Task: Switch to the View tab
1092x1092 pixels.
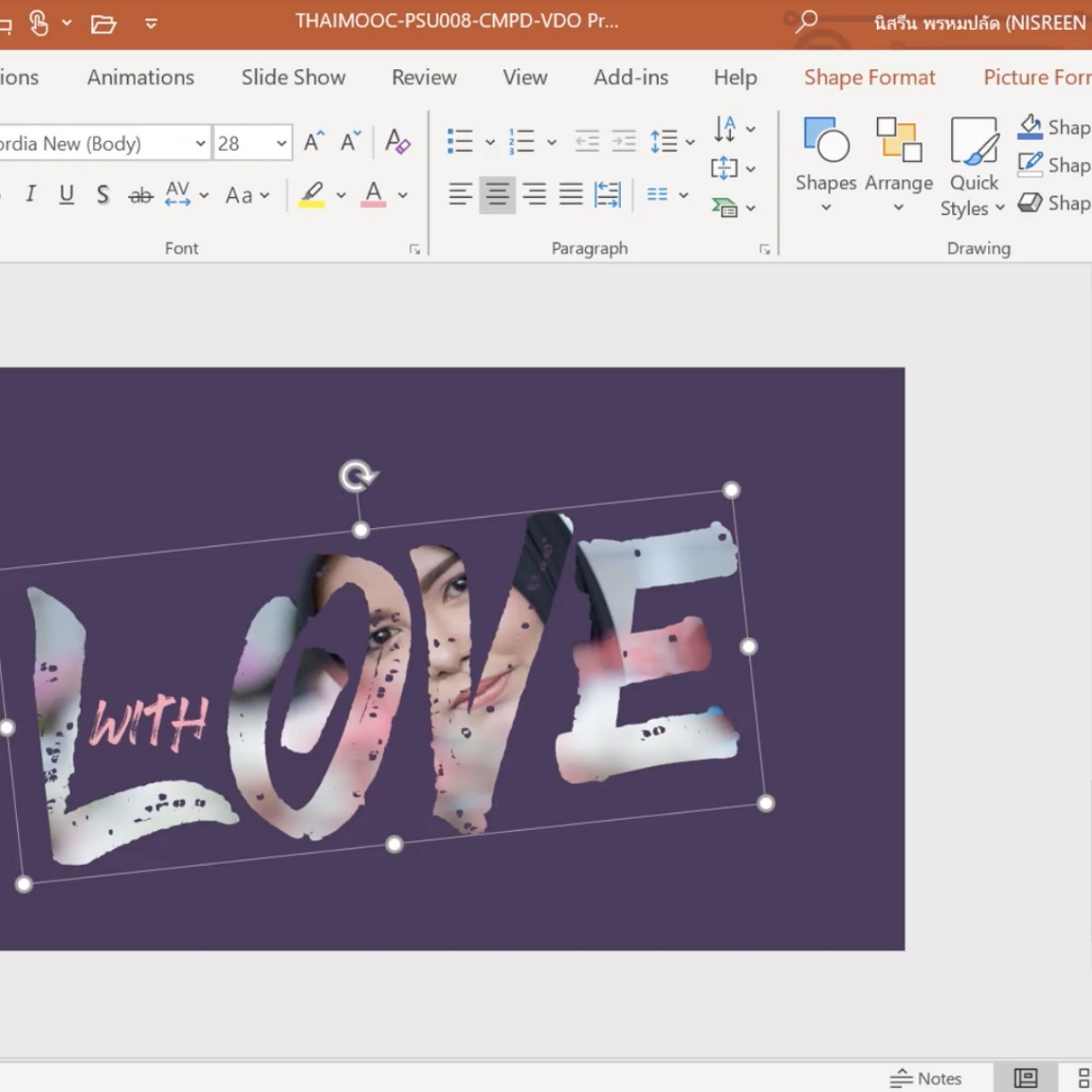Action: [525, 77]
